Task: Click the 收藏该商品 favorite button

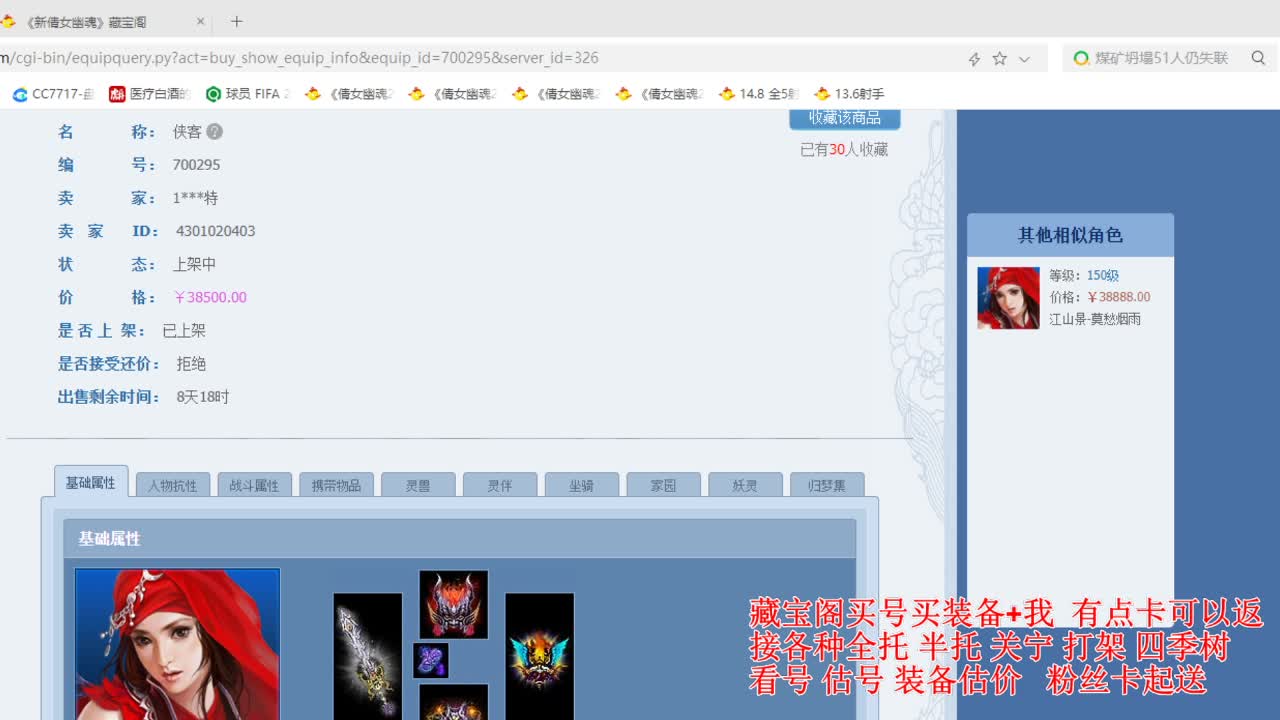Action: click(x=844, y=117)
